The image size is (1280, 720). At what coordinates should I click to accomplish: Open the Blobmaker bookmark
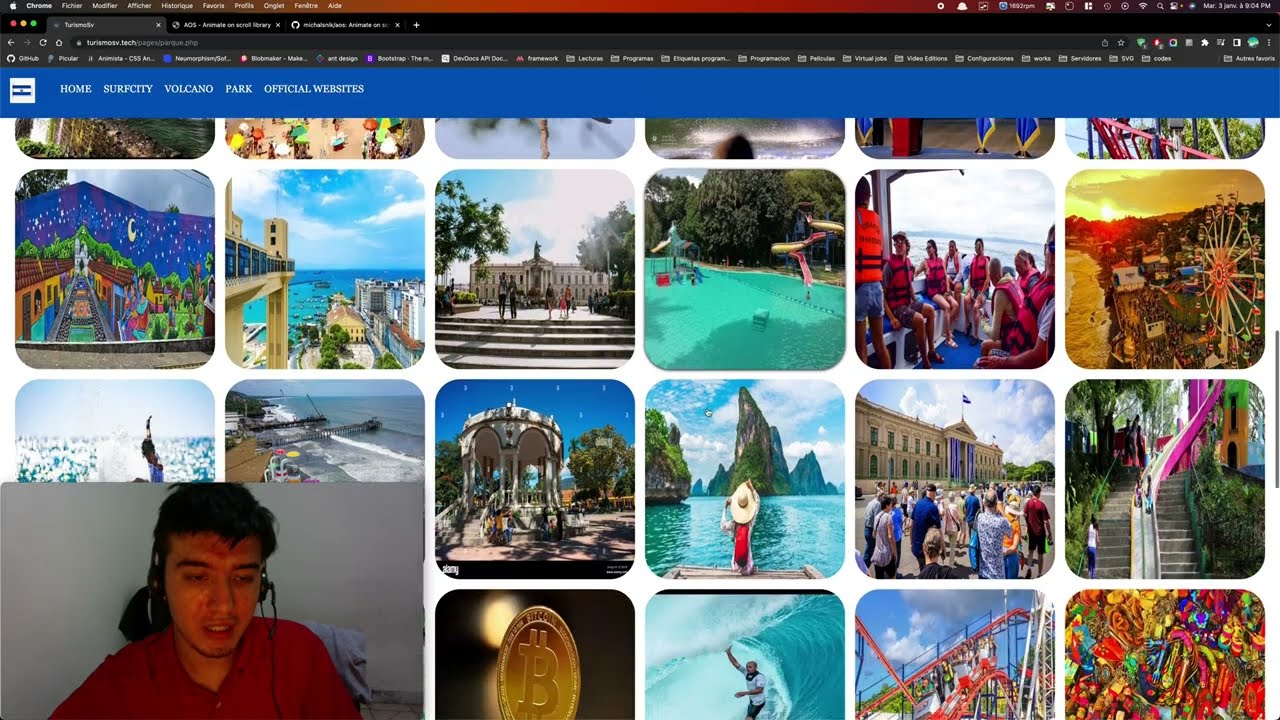tap(274, 58)
